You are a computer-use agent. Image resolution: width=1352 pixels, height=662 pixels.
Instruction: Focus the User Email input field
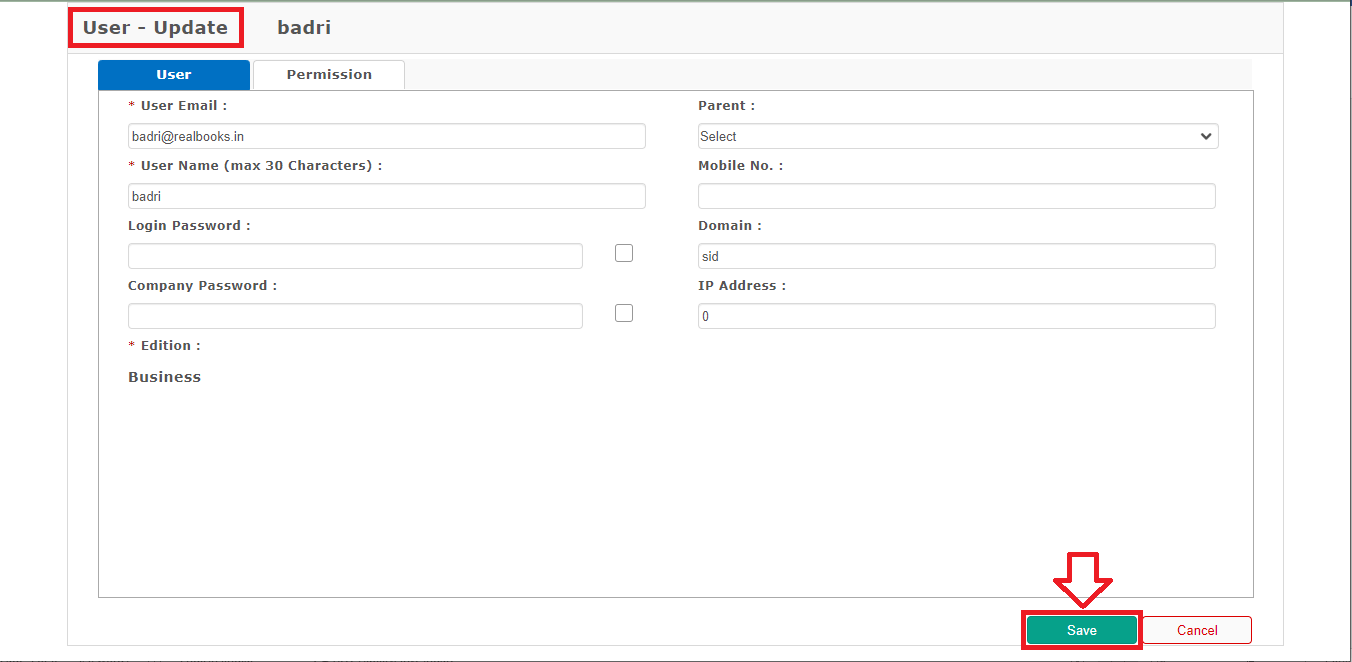pos(386,136)
